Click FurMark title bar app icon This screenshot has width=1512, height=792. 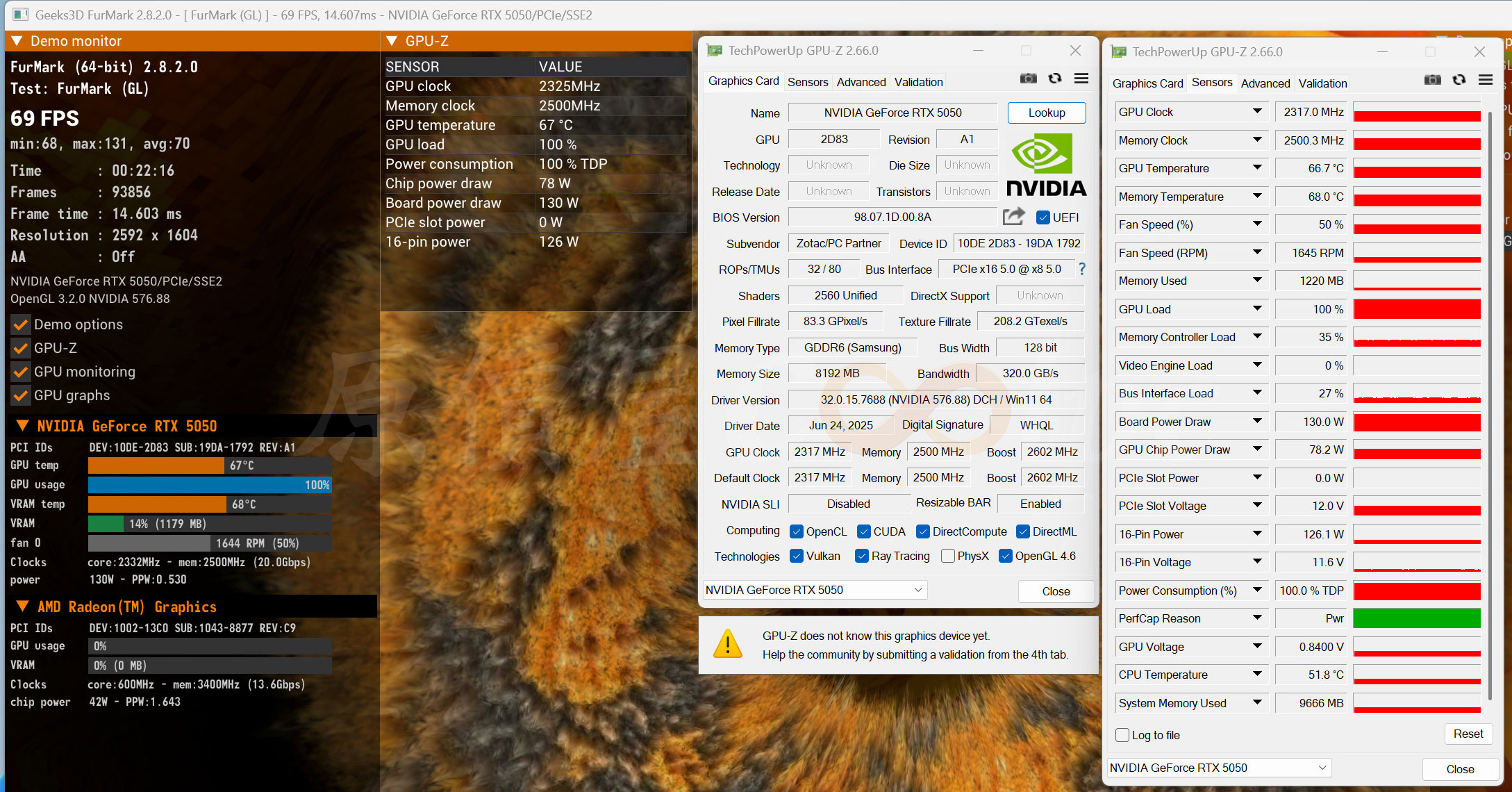click(x=20, y=15)
